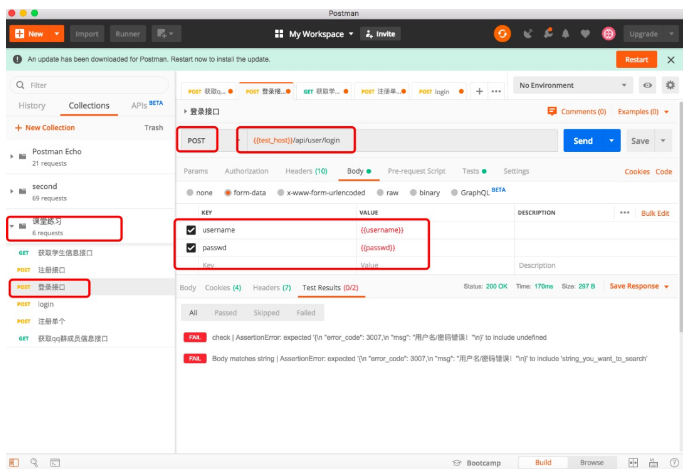The height and width of the screenshot is (475, 689).
Task: Open the Comments (0) icon link
Action: [577, 112]
